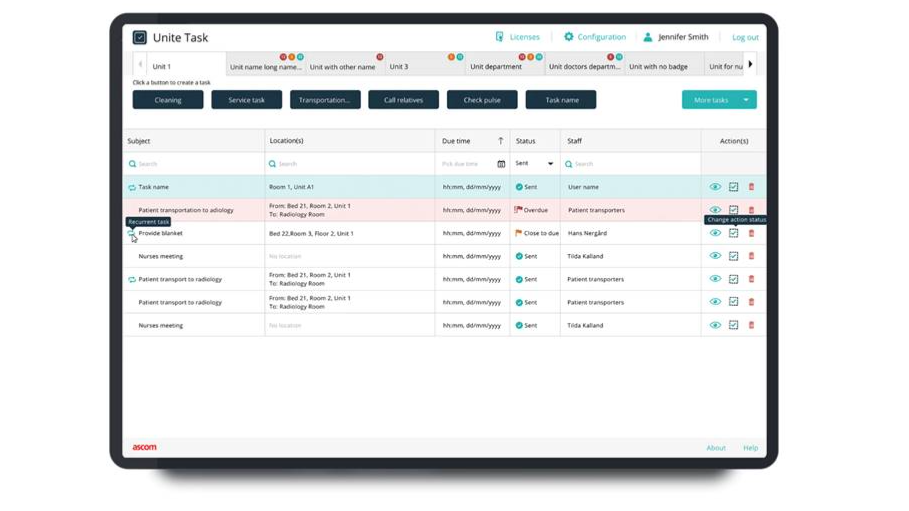Click Staff search field
This screenshot has width=909, height=511.
(x=631, y=164)
